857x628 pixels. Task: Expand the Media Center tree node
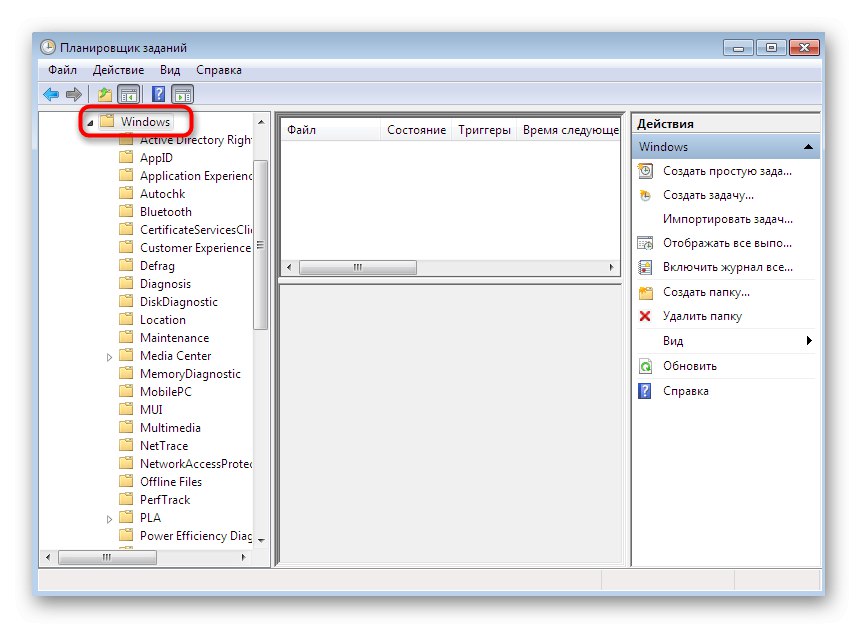click(110, 355)
